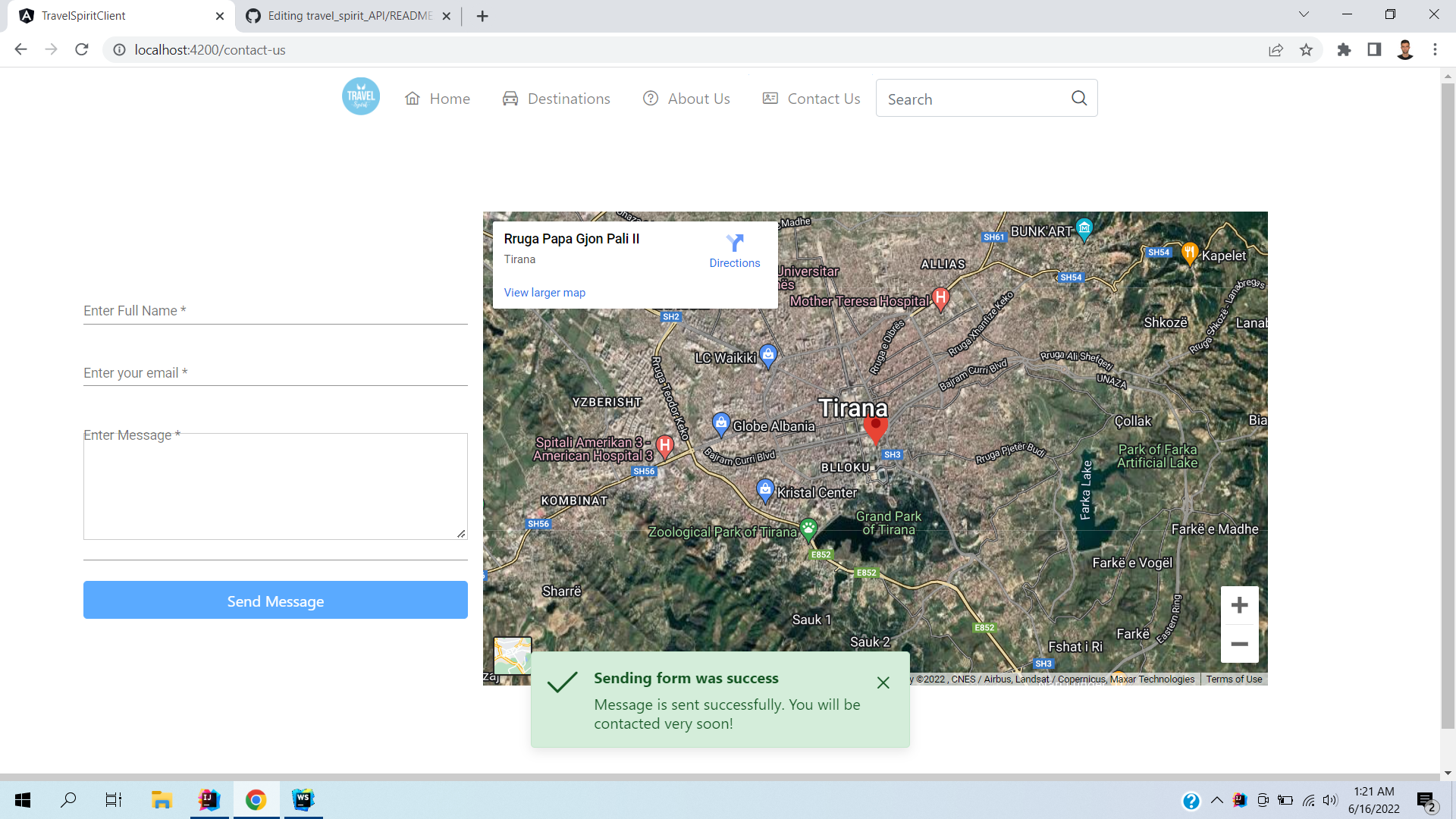Click the Enter Message text area
Image resolution: width=1456 pixels, height=819 pixels.
coord(275,486)
